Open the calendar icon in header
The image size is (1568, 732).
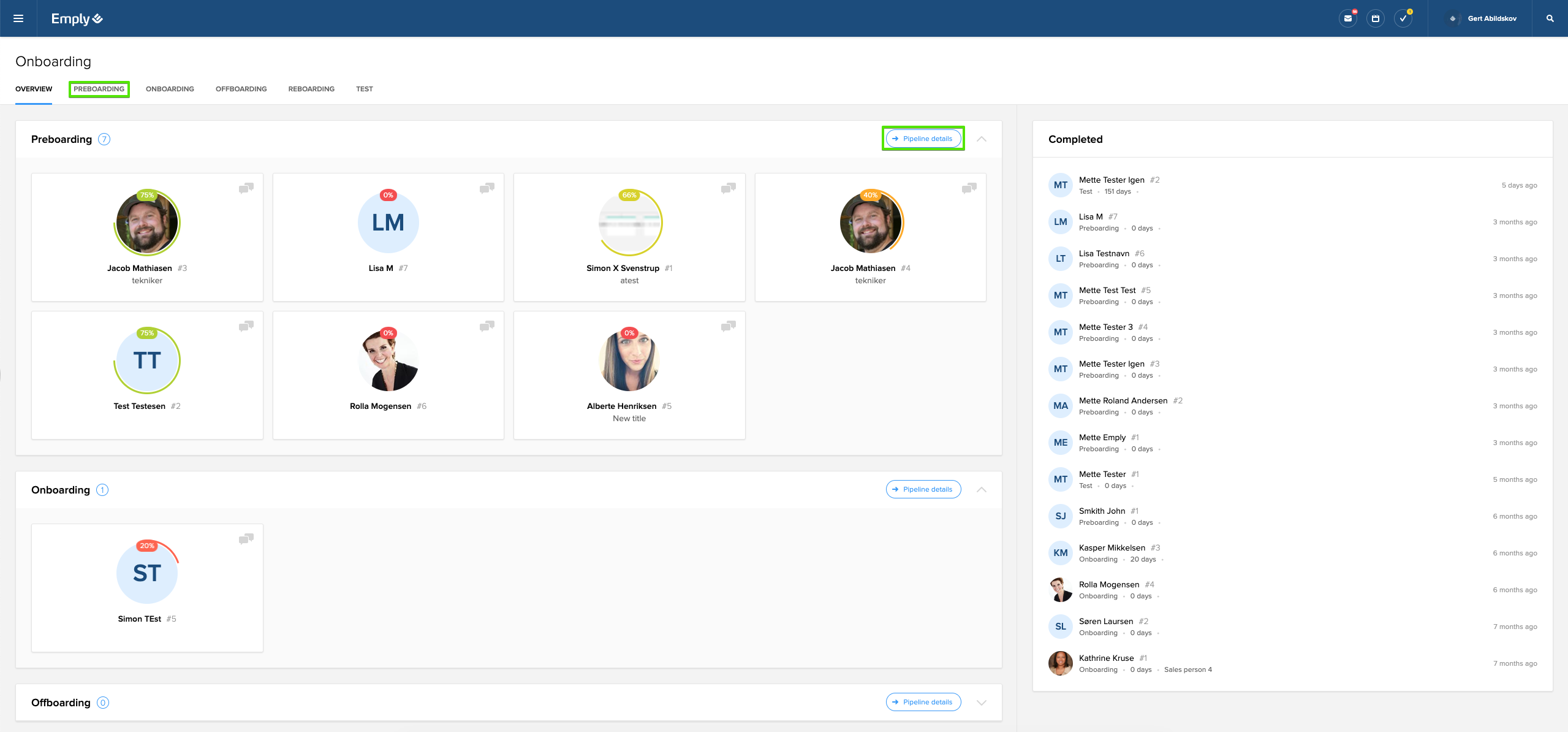[x=1375, y=18]
